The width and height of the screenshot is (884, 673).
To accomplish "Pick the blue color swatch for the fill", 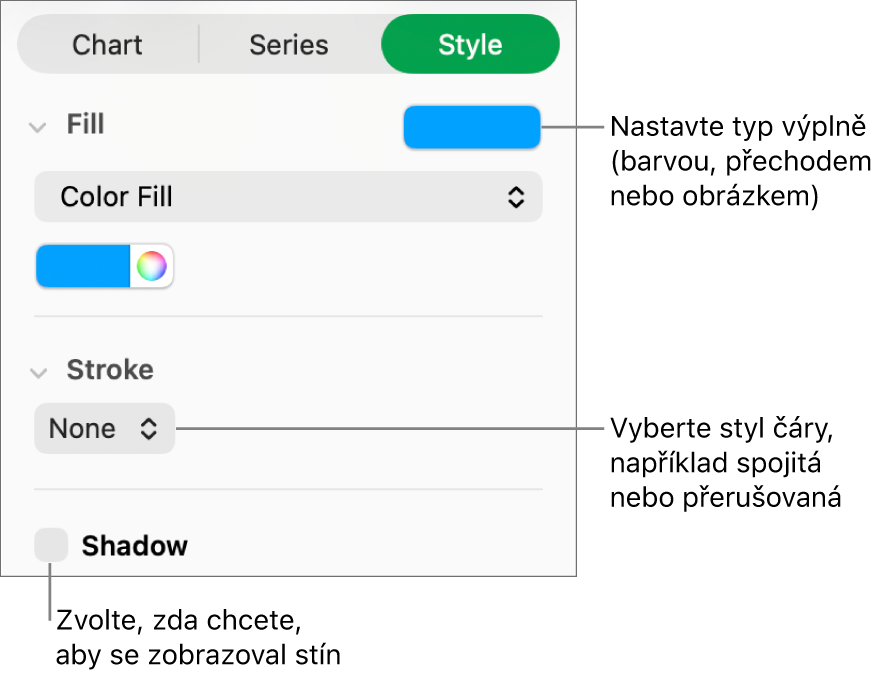I will tap(85, 266).
